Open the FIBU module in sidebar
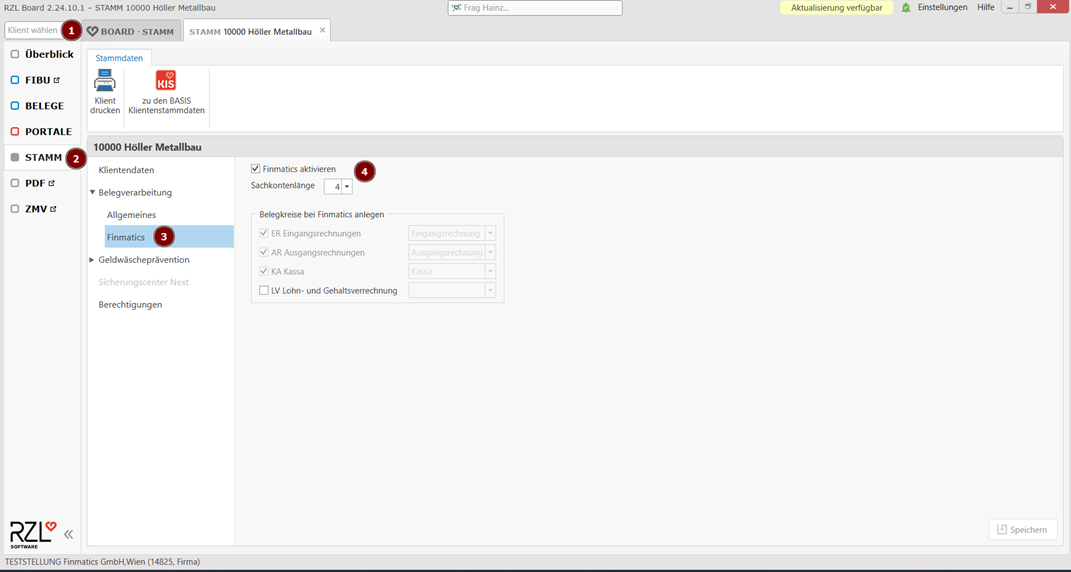Viewport: 1071px width, 572px height. tap(37, 80)
